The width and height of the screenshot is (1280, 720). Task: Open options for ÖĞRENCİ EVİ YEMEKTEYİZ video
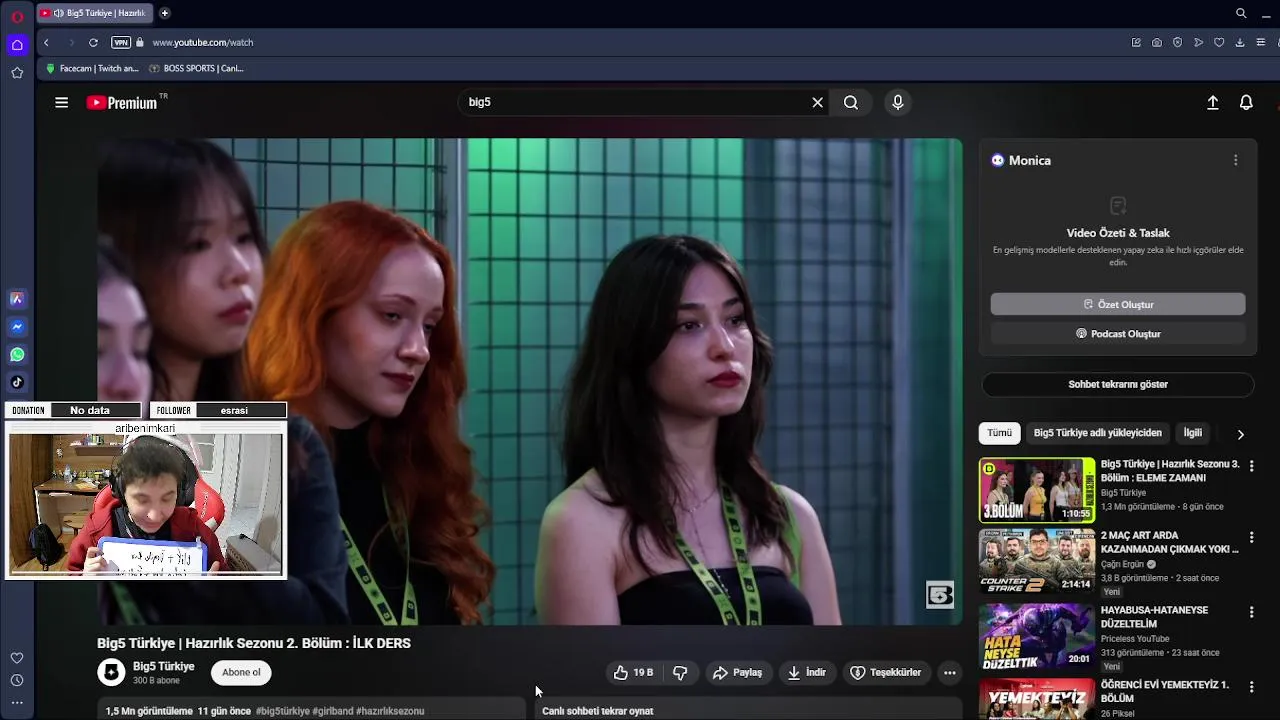tap(1251, 686)
